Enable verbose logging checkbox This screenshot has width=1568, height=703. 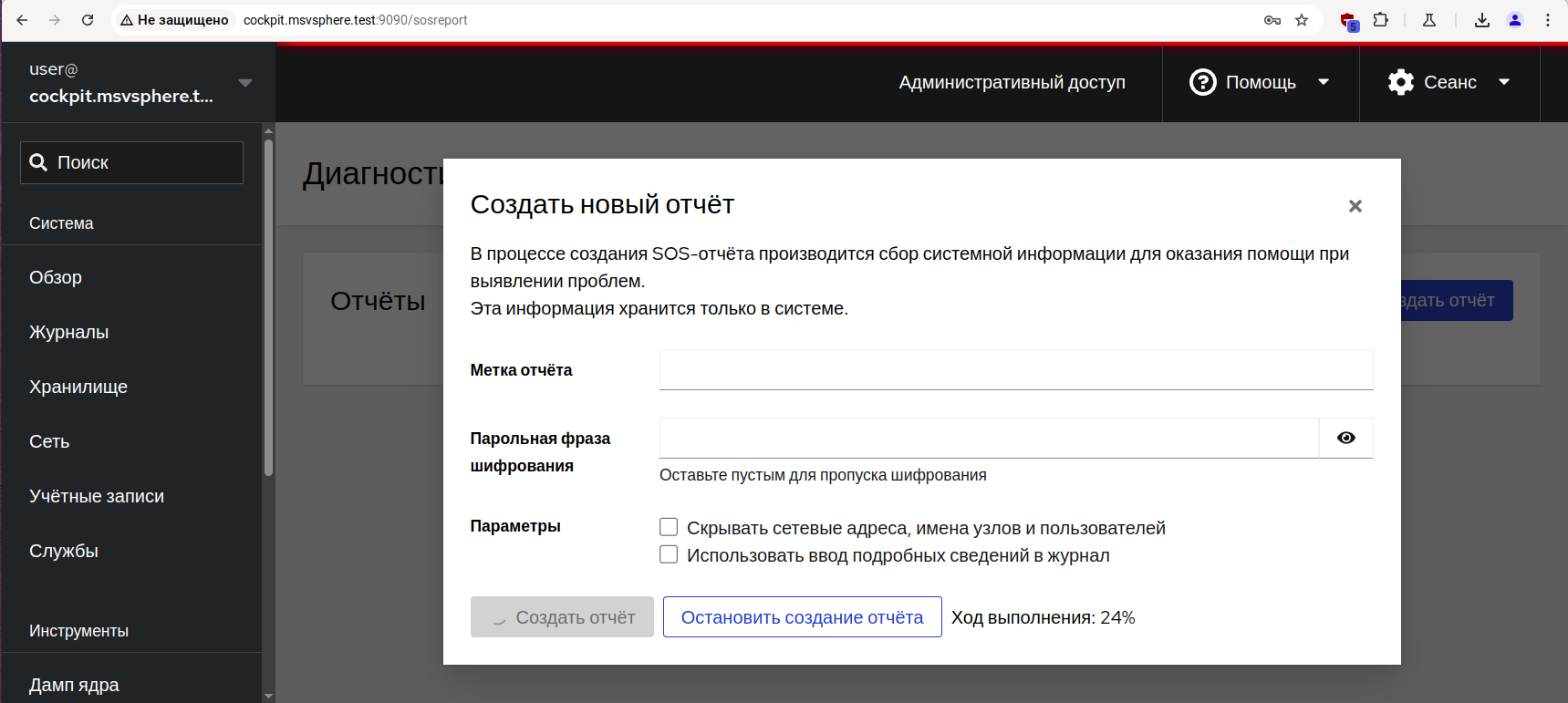click(x=669, y=554)
